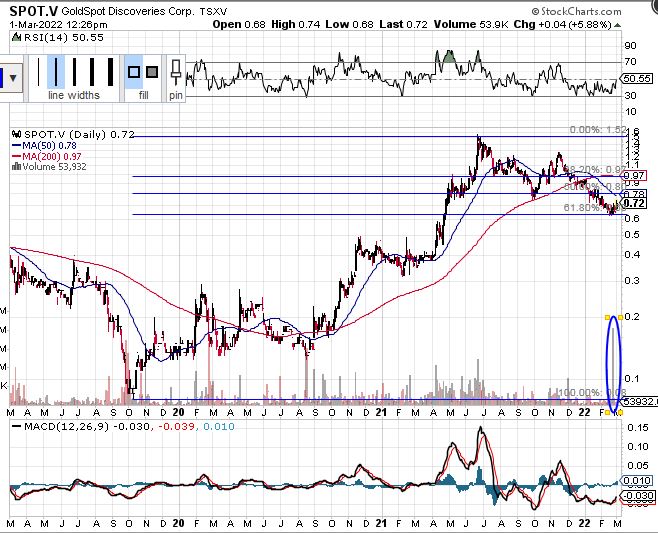Screen dimensions: 658x533
Task: Click the Volume 53.9K header value
Action: (471, 24)
